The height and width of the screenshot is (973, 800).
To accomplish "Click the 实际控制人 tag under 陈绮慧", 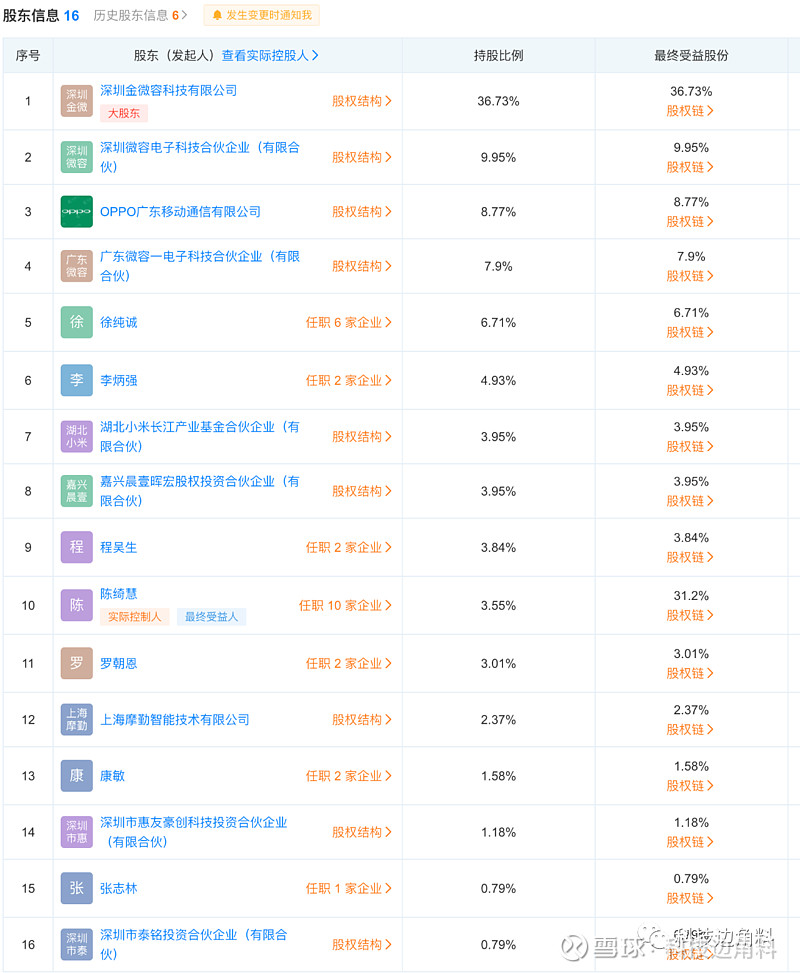I will tap(135, 617).
